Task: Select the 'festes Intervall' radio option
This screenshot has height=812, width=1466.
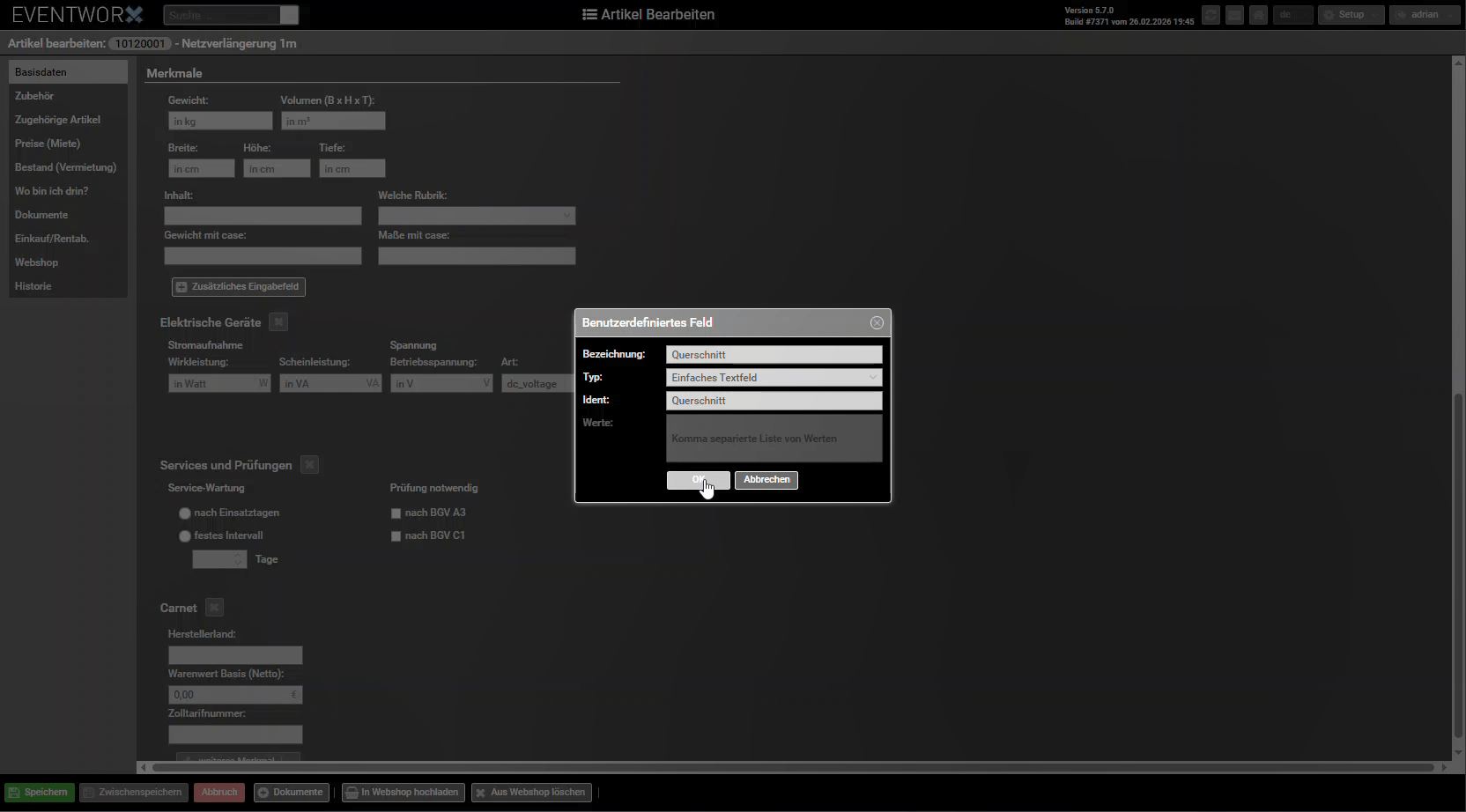Action: tap(185, 536)
